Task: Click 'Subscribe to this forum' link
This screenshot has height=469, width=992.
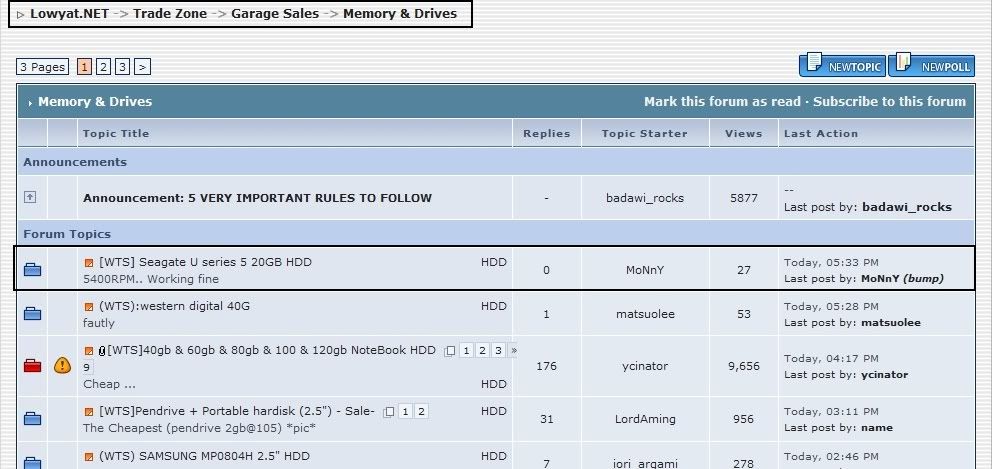Action: [889, 101]
